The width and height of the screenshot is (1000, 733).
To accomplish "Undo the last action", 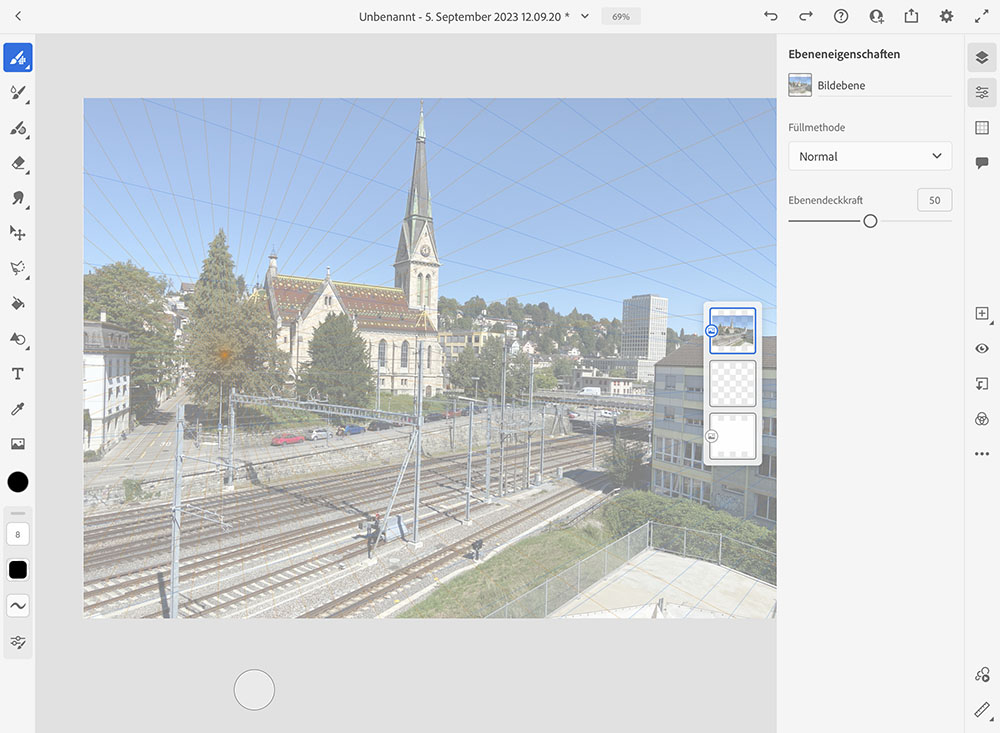I will point(770,17).
